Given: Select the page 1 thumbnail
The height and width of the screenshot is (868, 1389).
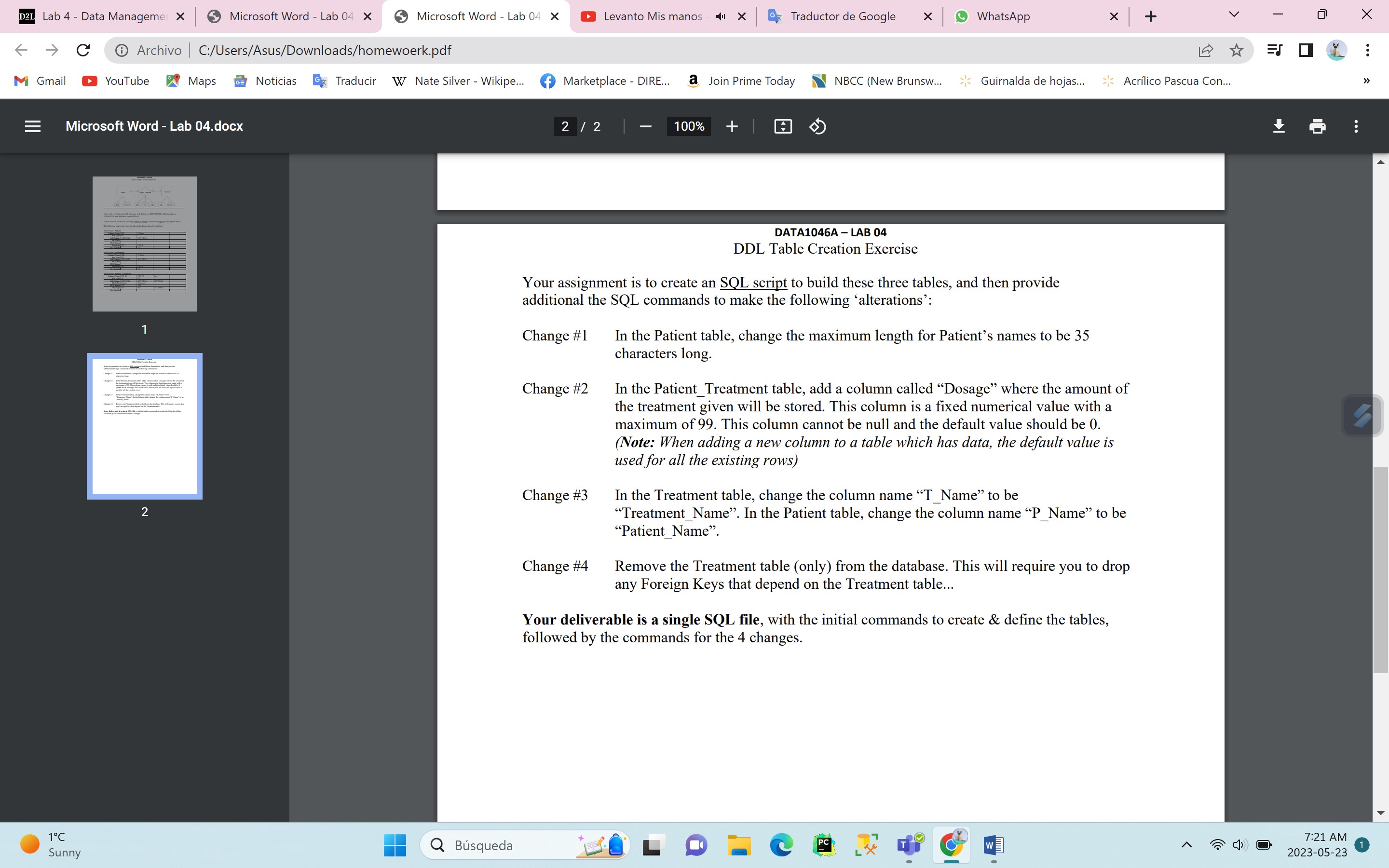Looking at the screenshot, I should [x=145, y=244].
